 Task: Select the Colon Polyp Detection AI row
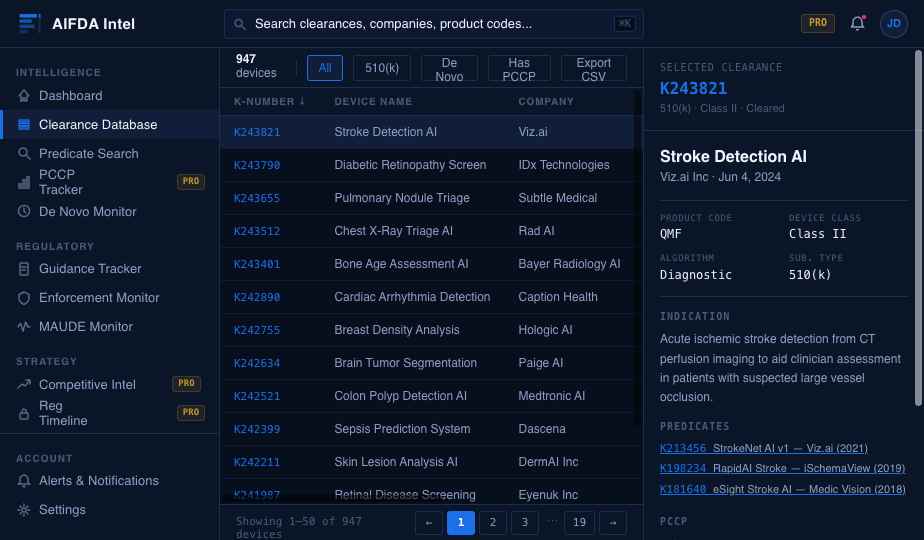coord(431,396)
